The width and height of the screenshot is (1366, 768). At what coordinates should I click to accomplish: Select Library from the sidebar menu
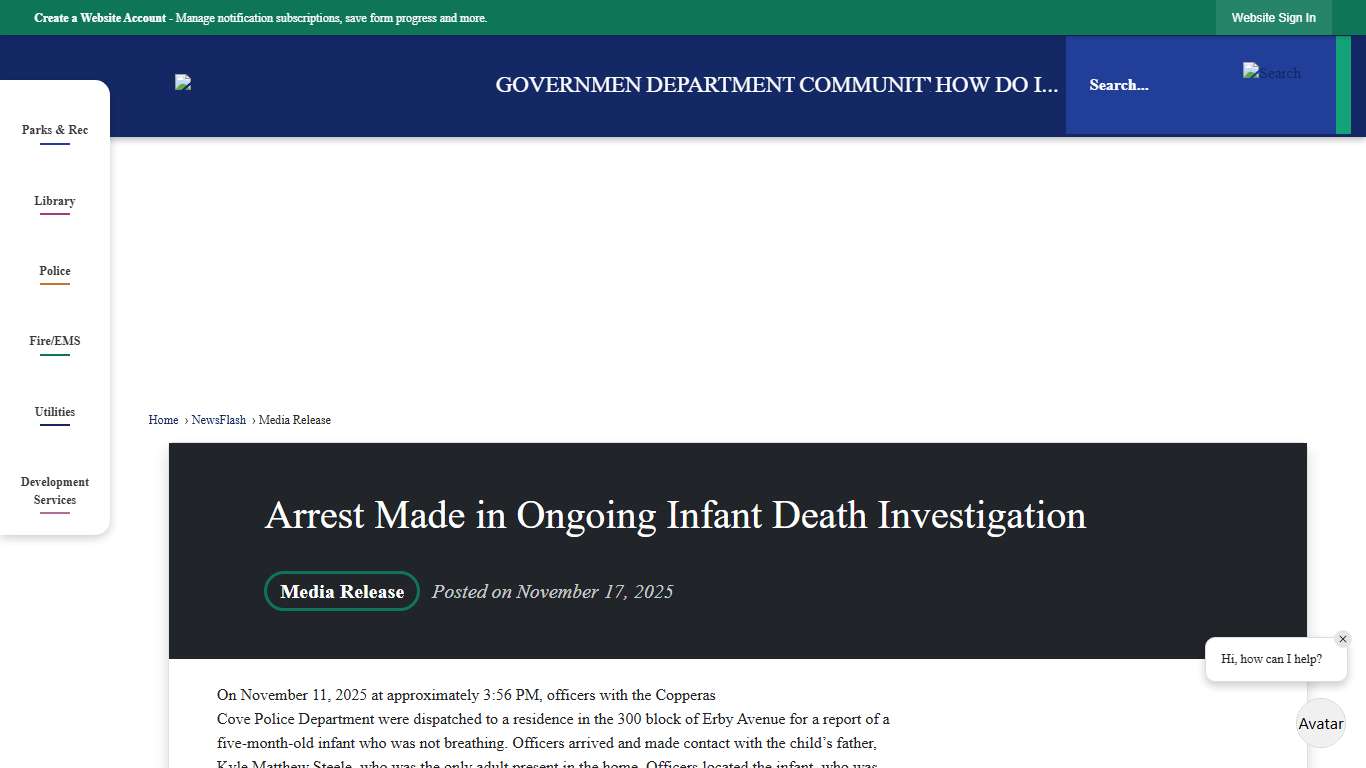[55, 201]
